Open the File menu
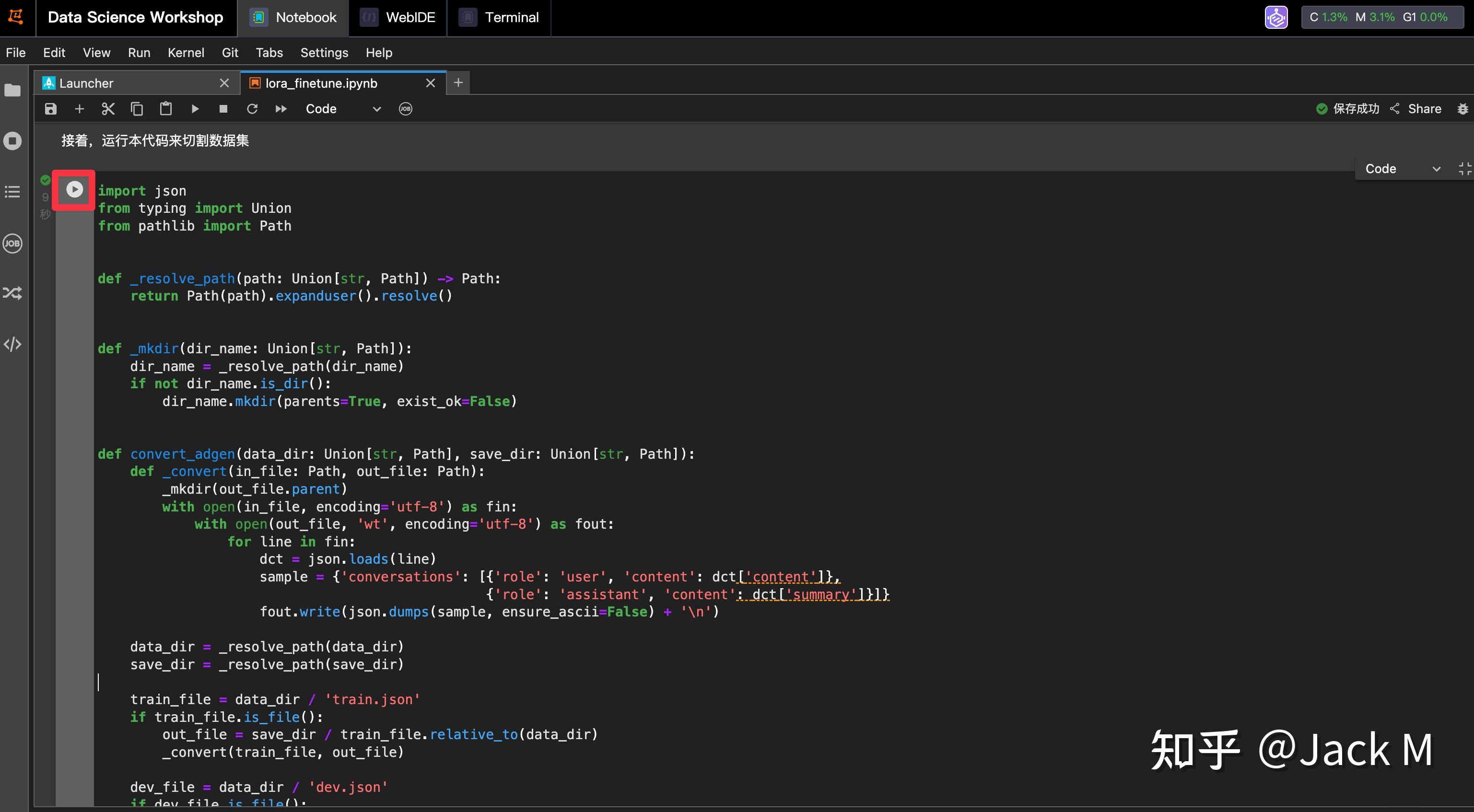 (15, 53)
